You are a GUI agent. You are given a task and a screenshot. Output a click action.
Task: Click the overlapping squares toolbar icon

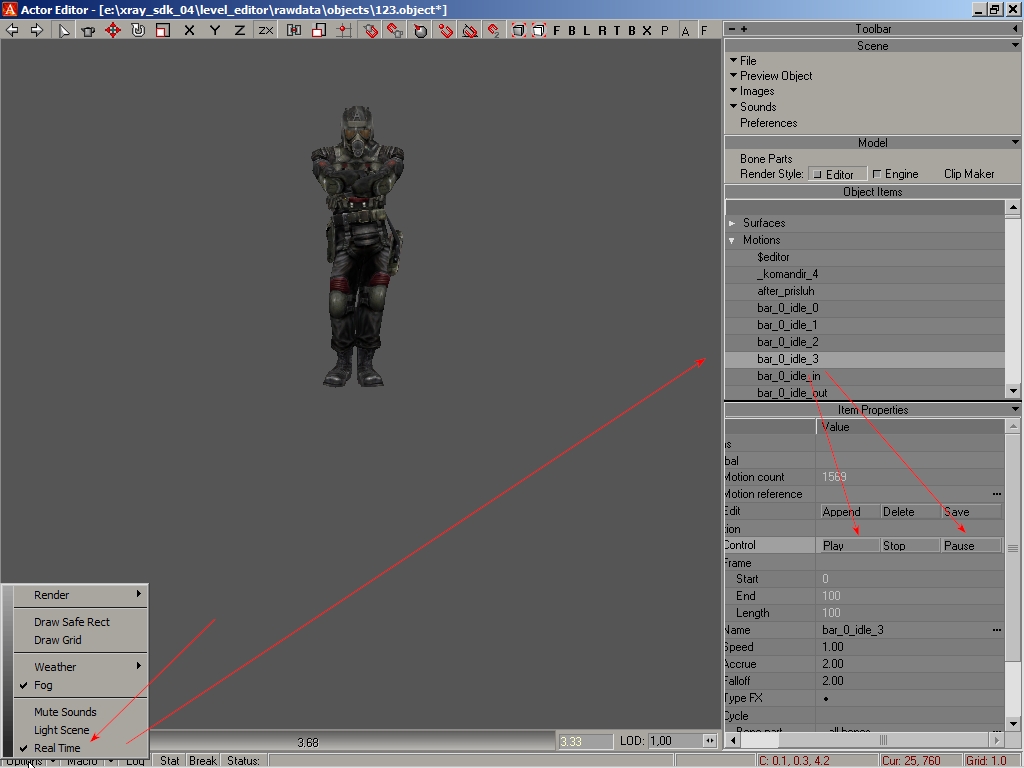click(x=319, y=30)
